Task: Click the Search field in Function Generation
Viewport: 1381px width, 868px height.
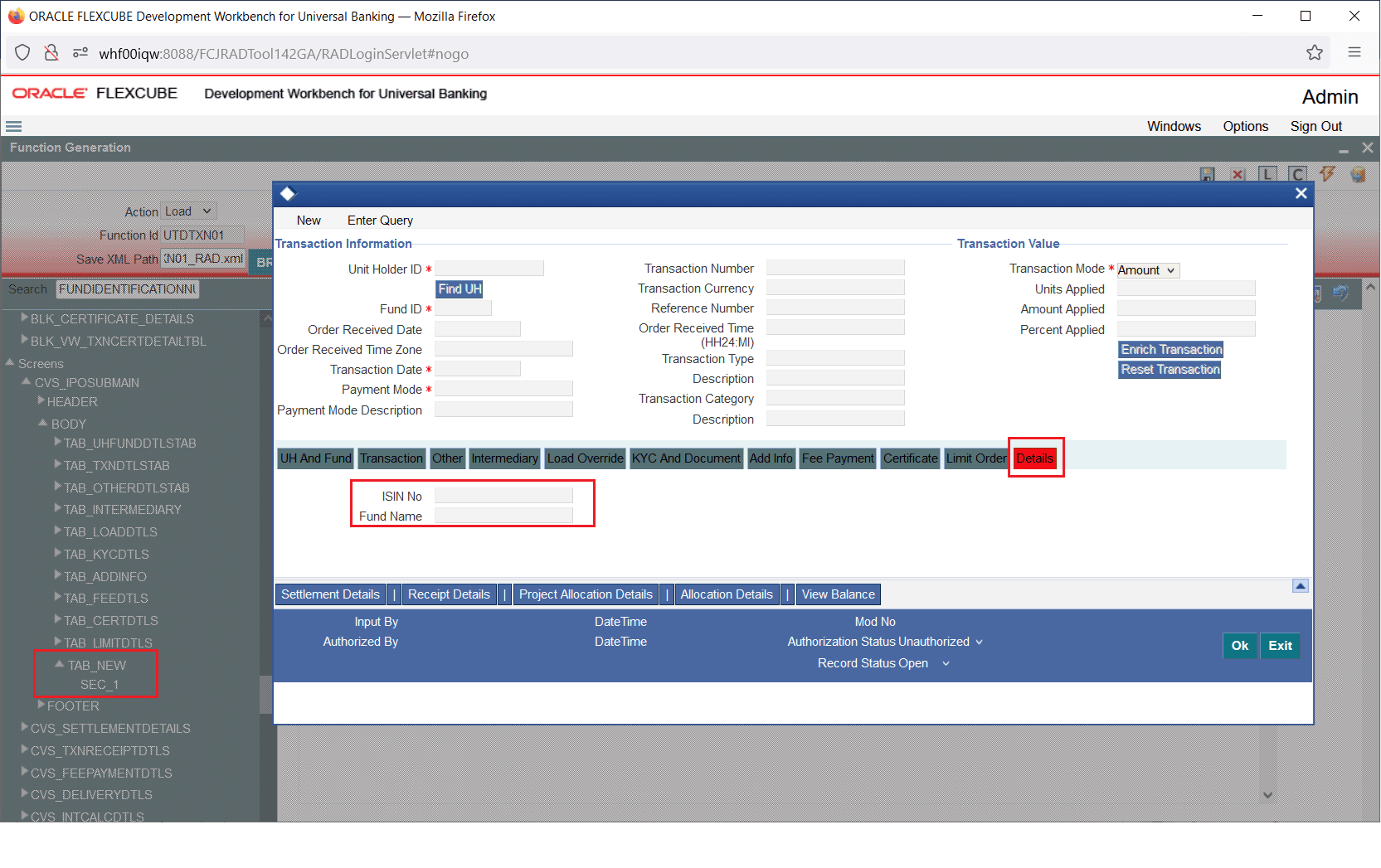Action: click(128, 289)
